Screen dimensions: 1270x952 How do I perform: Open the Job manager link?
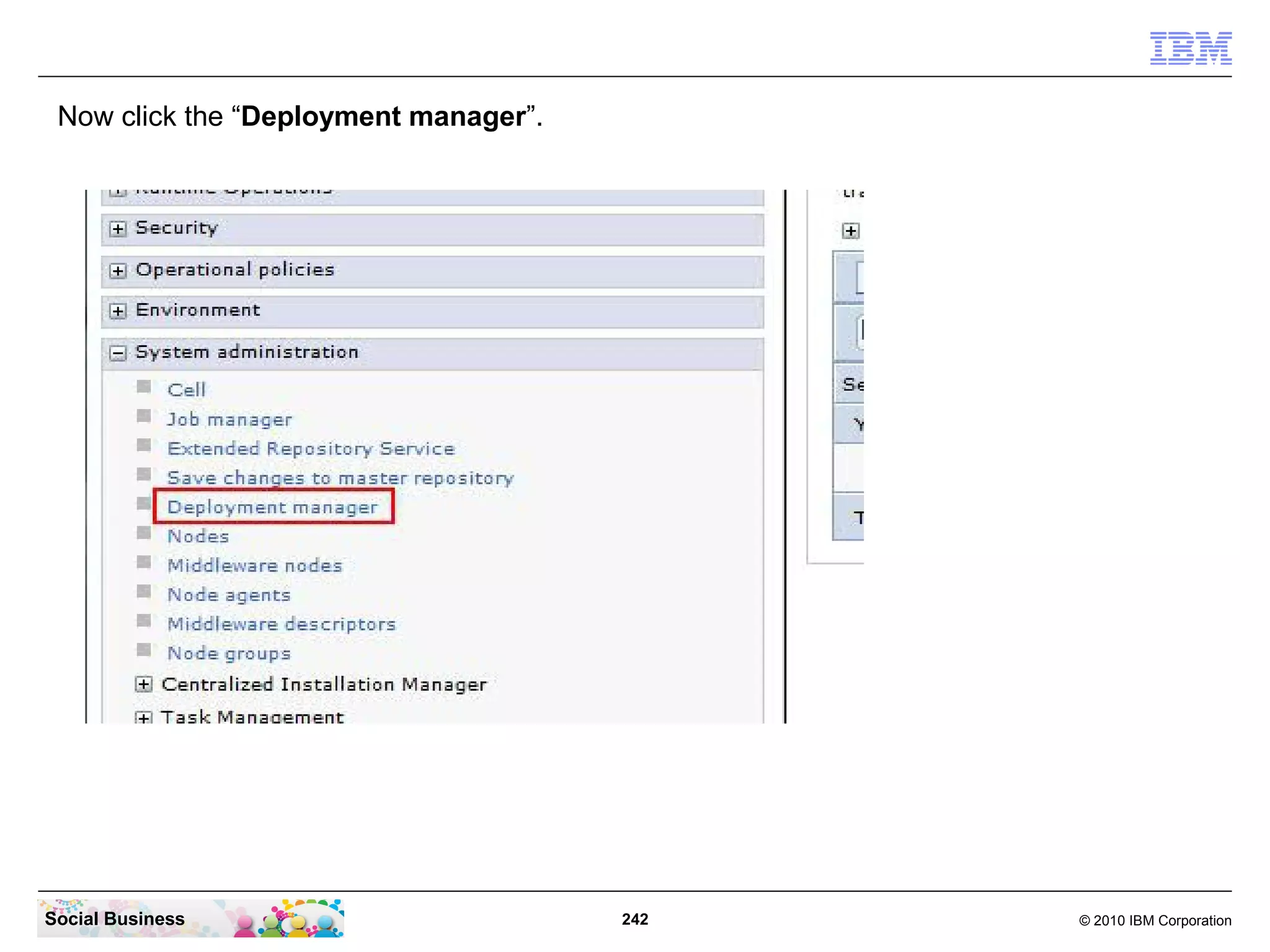(x=229, y=420)
